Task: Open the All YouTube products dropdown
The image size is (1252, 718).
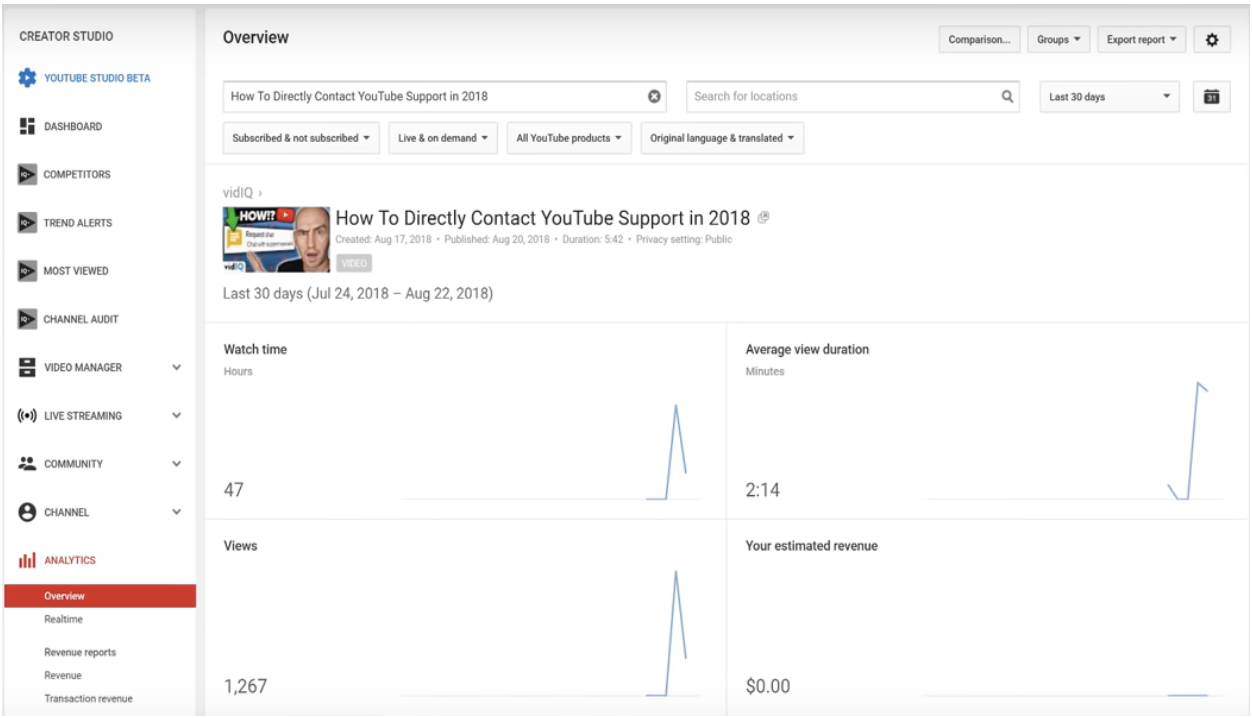Action: click(569, 138)
